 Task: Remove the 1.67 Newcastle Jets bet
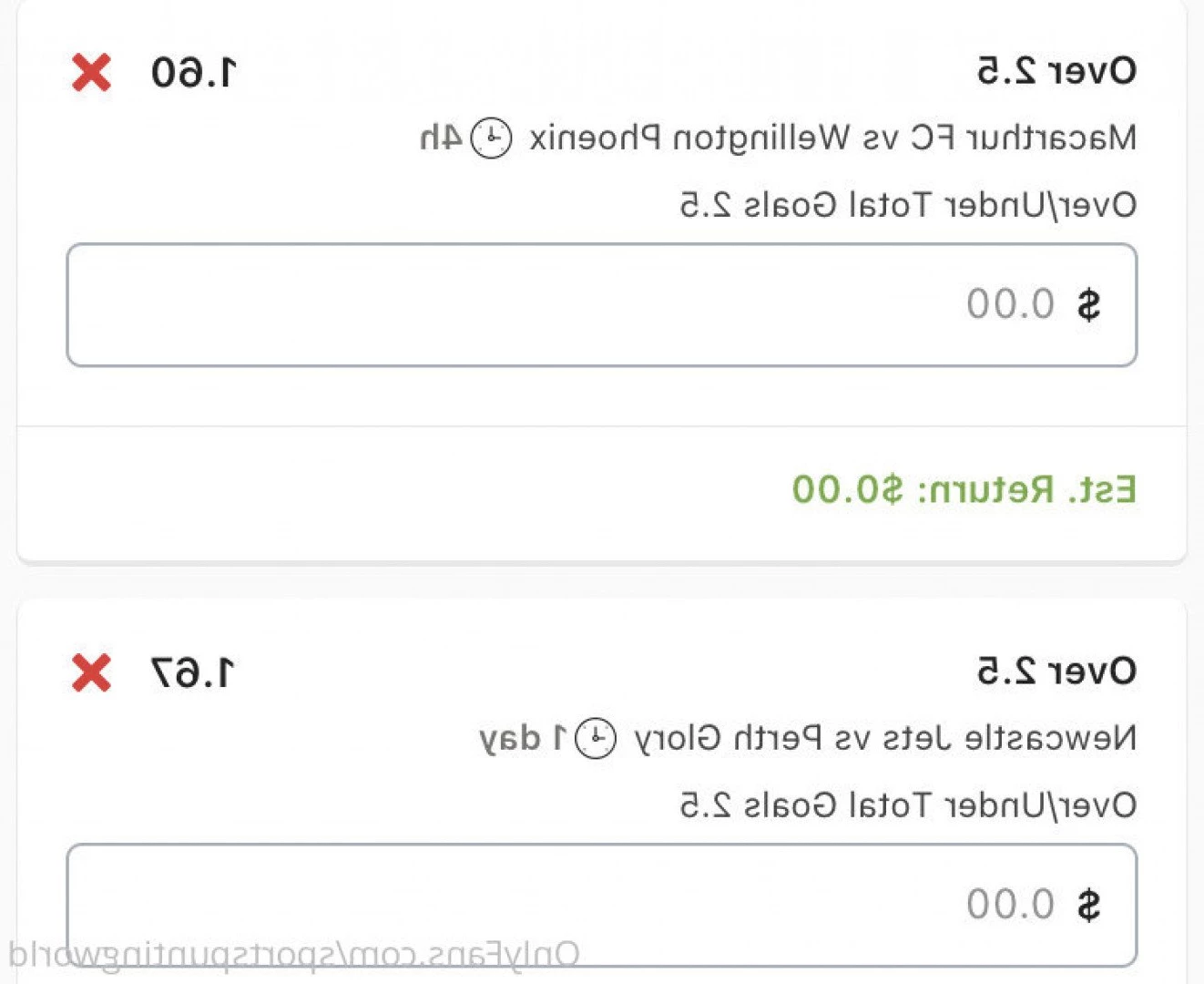(91, 672)
